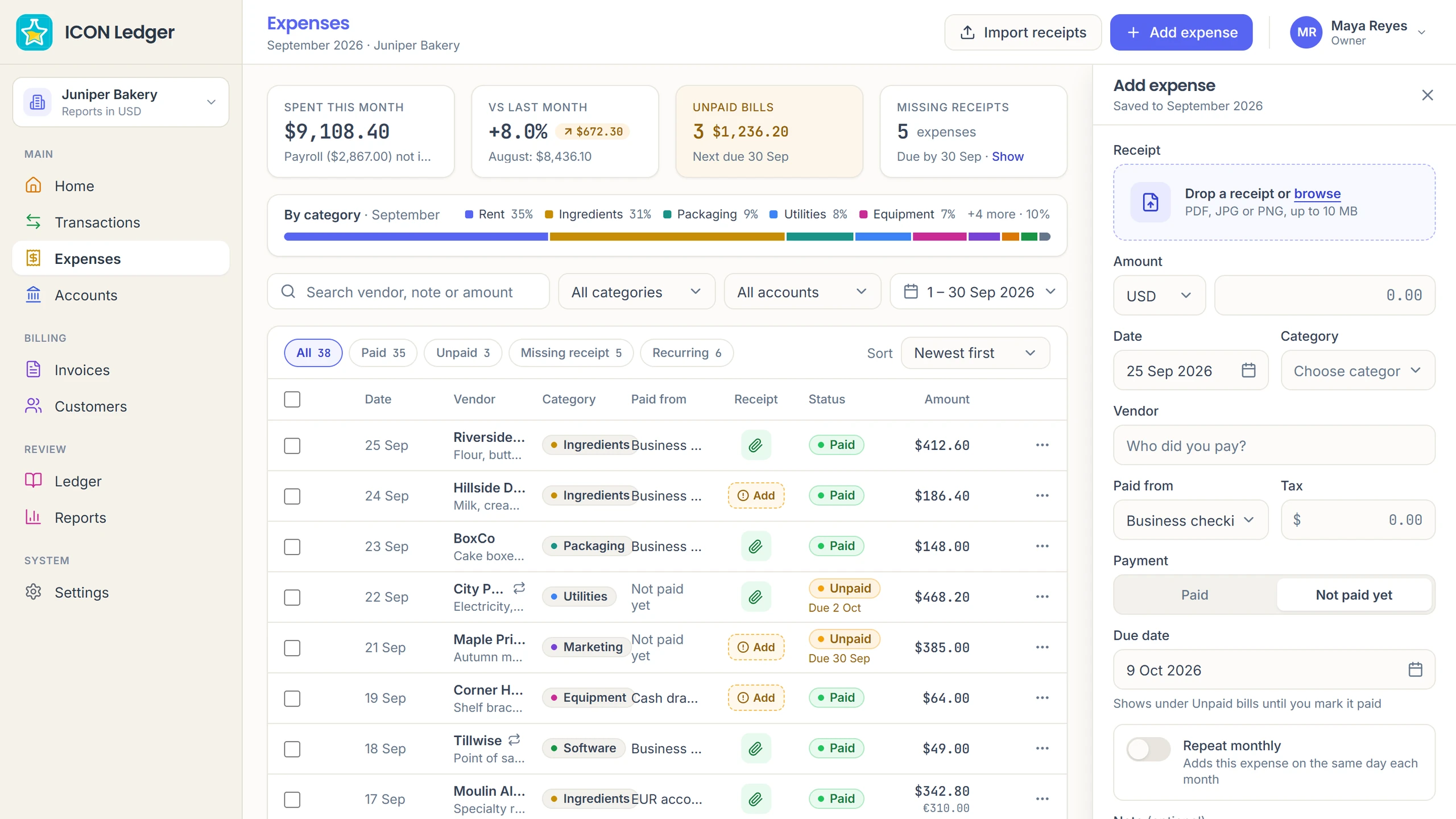The height and width of the screenshot is (819, 1456).
Task: Click the blue Add expense button
Action: click(1181, 32)
